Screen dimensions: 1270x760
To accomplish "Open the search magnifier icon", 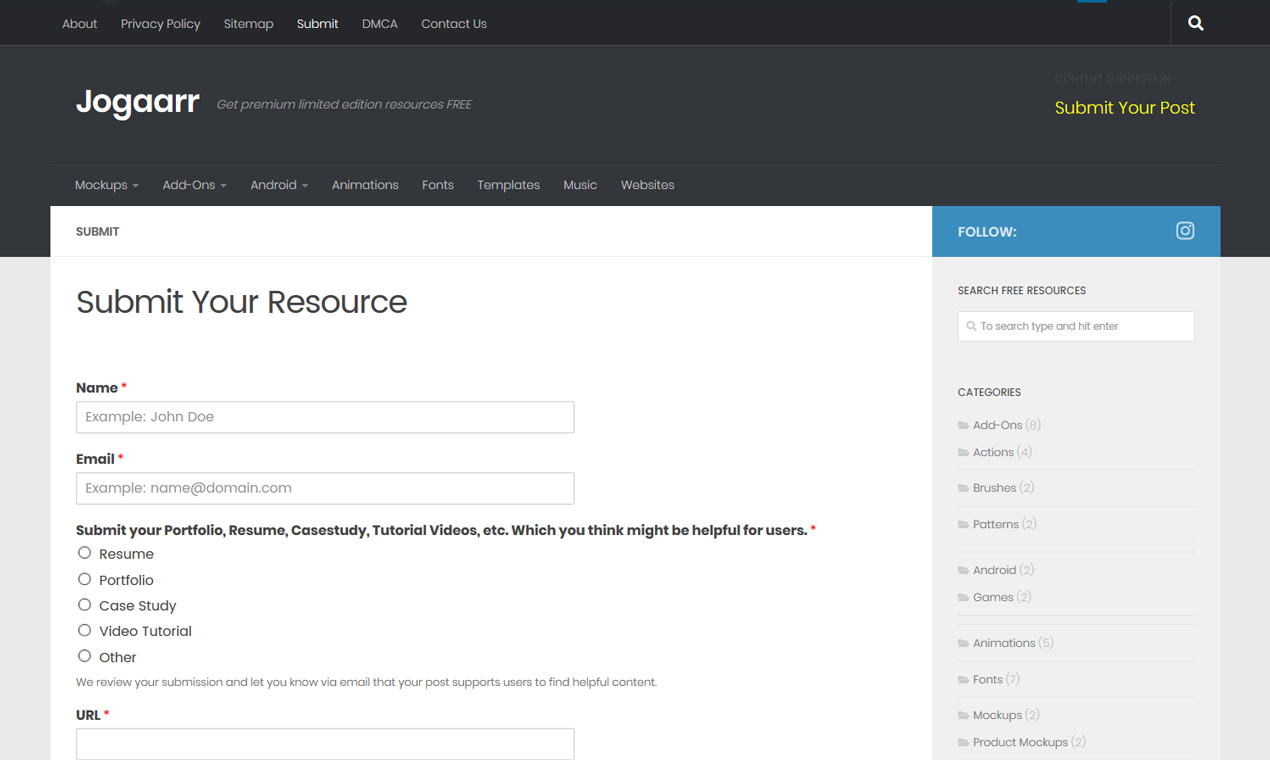I will click(1195, 23).
